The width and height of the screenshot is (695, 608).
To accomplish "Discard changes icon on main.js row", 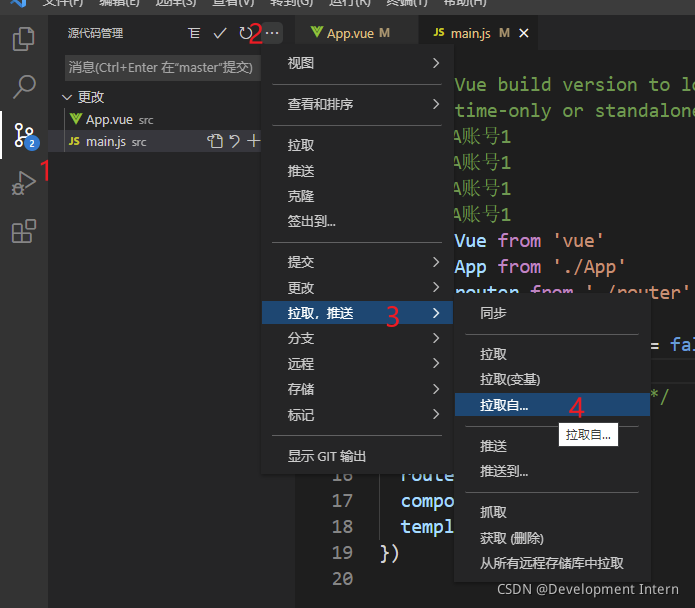I will point(234,141).
